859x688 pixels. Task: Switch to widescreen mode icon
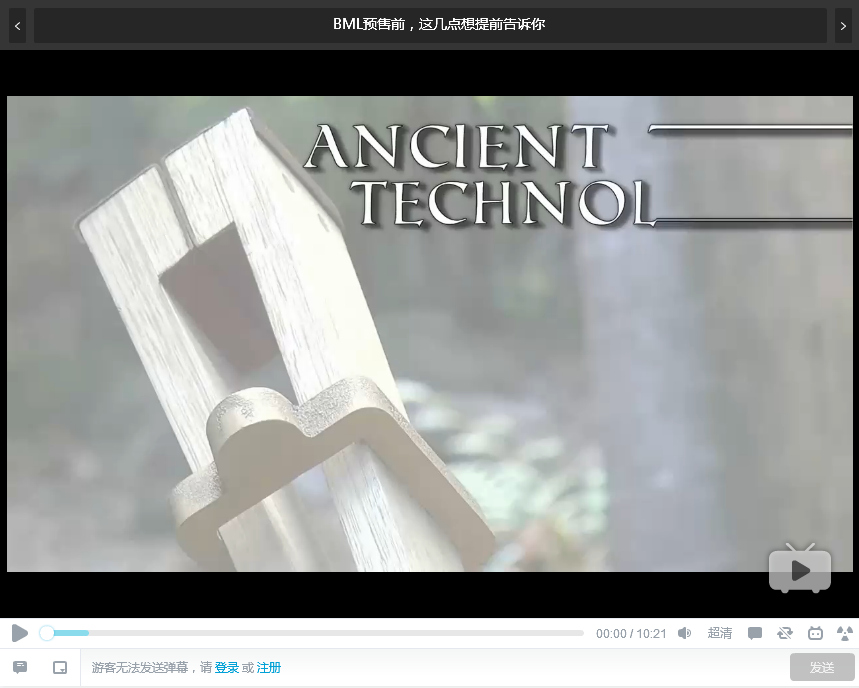pos(816,634)
